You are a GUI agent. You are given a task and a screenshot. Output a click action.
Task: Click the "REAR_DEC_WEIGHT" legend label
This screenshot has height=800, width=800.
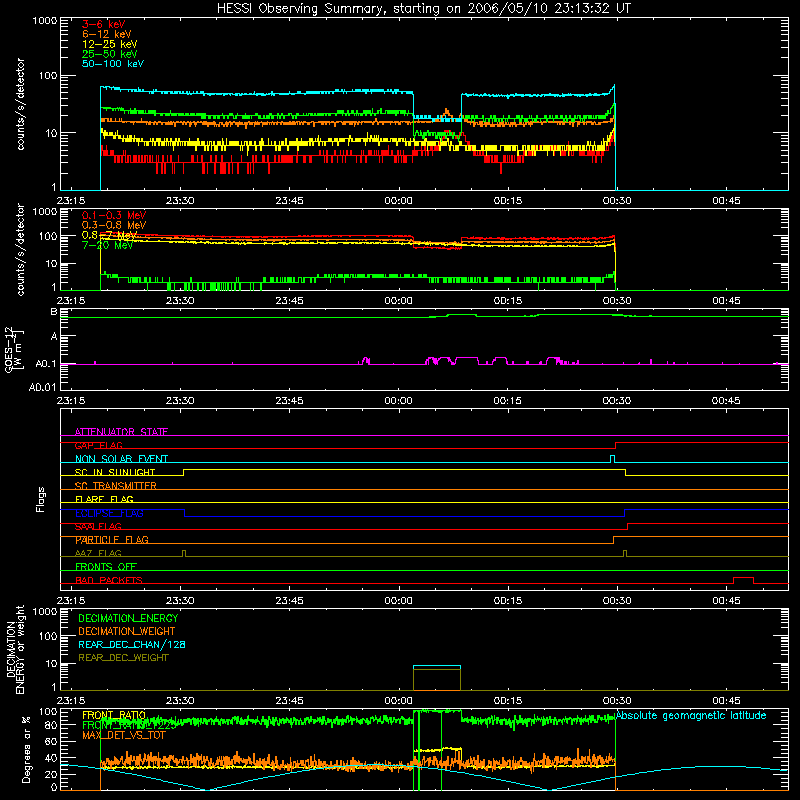pos(123,658)
